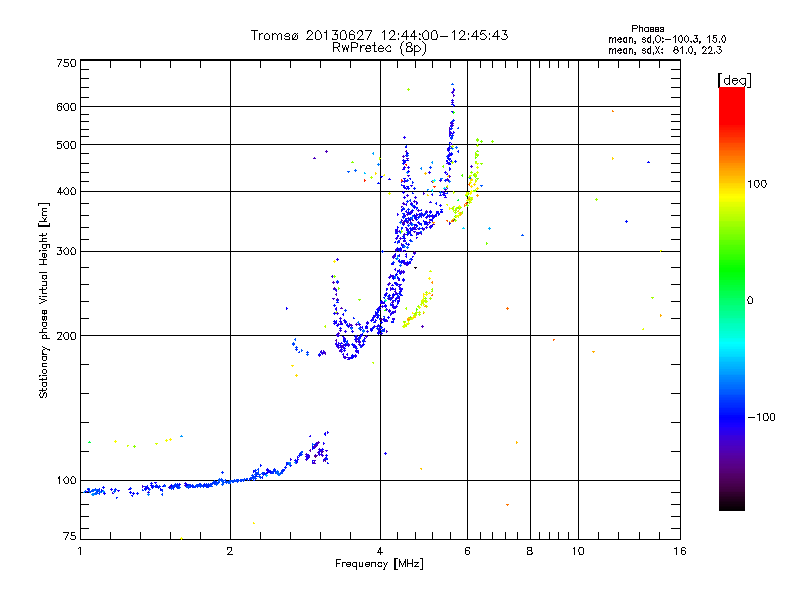Click x-axis tick label "8"
Viewport: 800px width, 600px height.
point(530,551)
